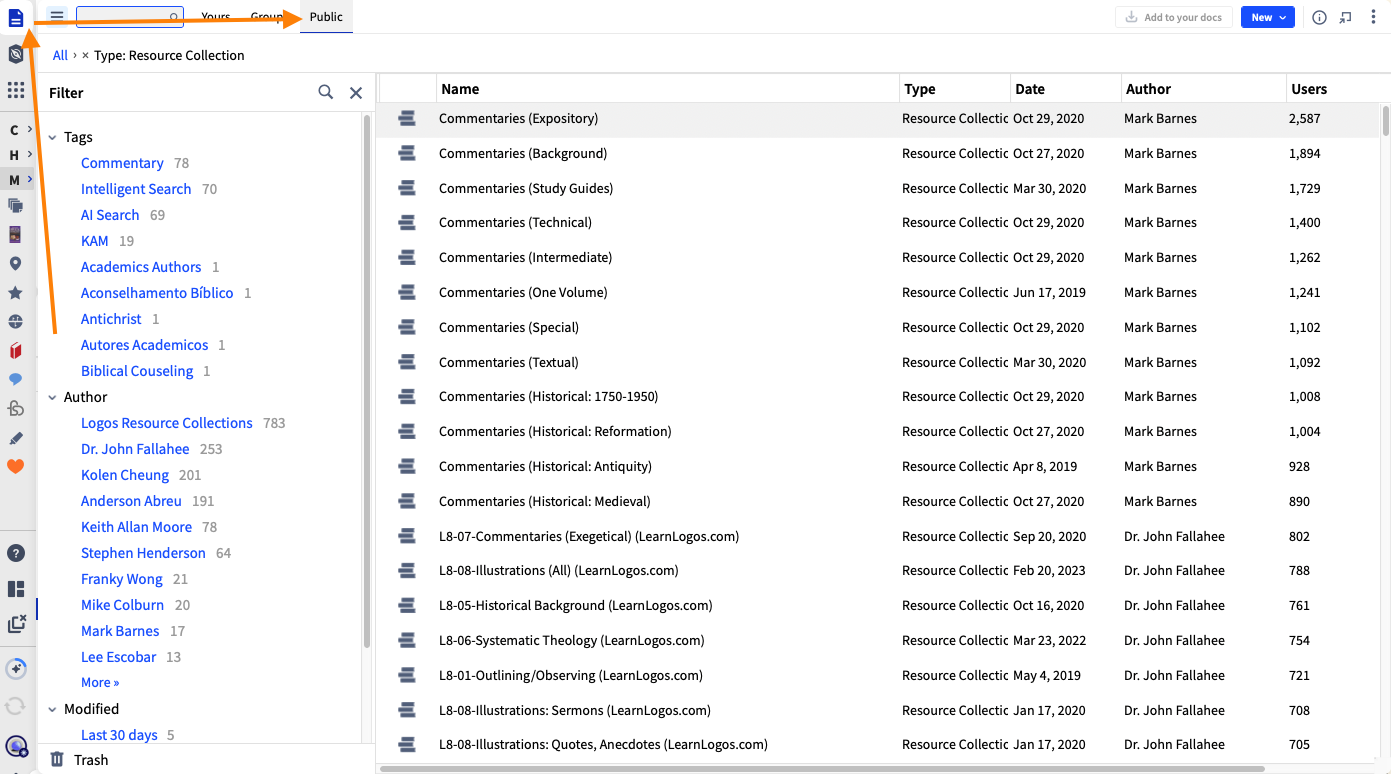The height and width of the screenshot is (774, 1391).
Task: Collapse the Modified filter section
Action: 53,709
